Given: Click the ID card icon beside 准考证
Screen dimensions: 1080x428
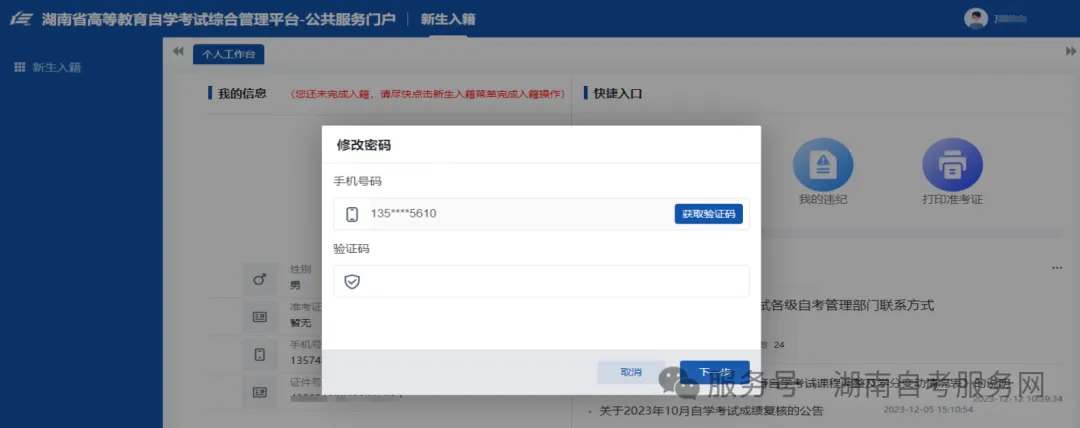Looking at the screenshot, I should click(259, 317).
